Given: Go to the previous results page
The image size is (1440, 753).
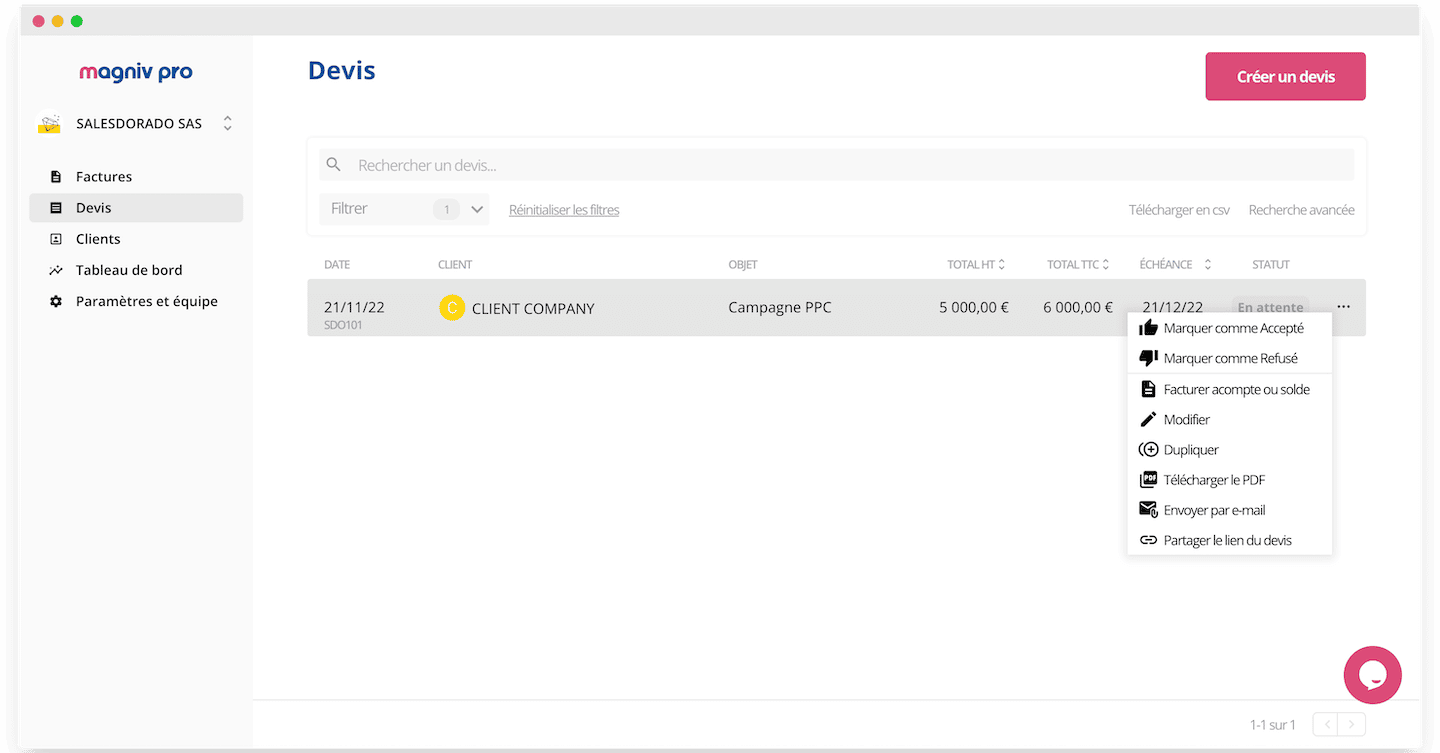Looking at the screenshot, I should click(1327, 724).
